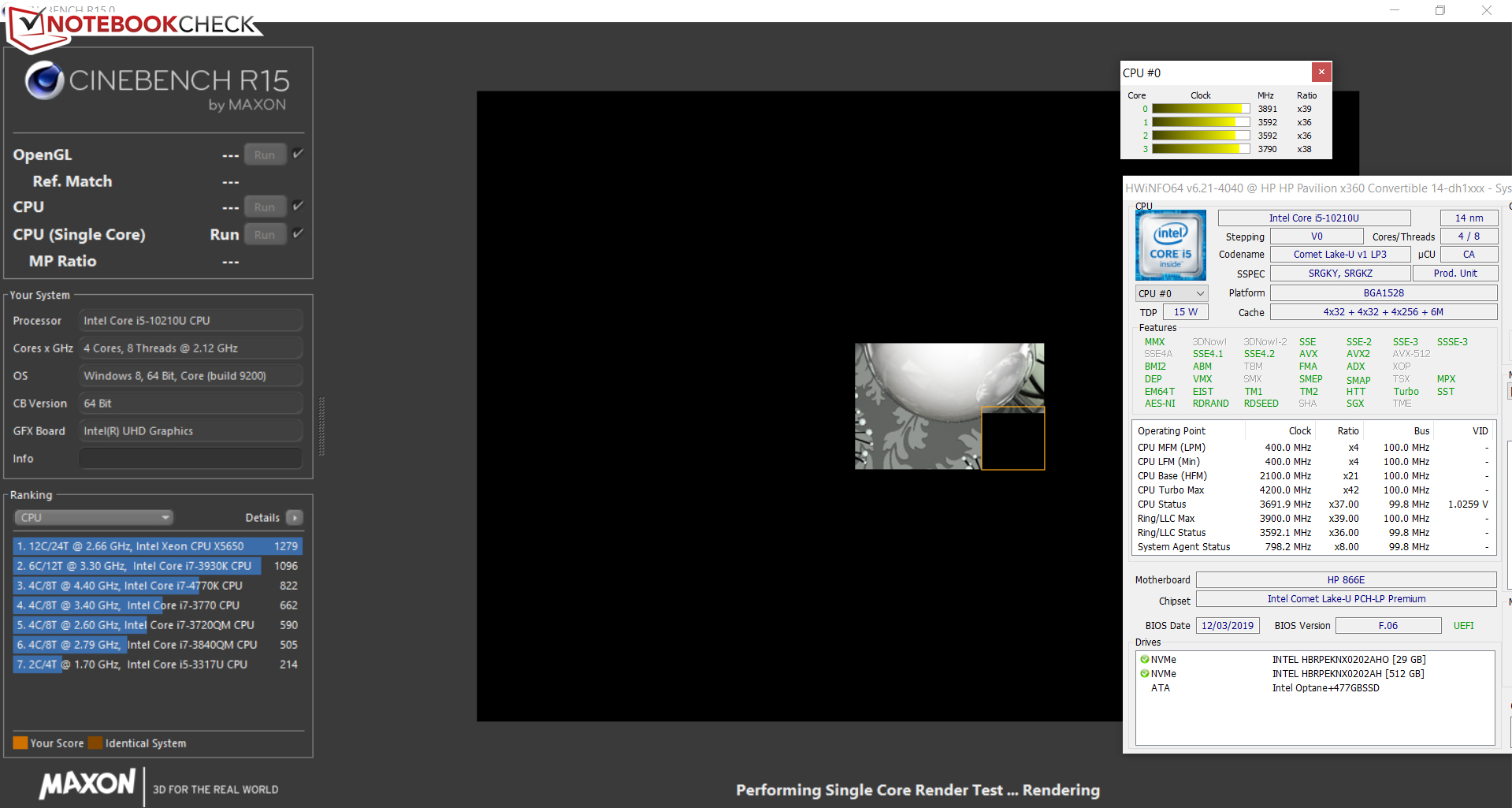This screenshot has width=1512, height=808.
Task: Click the first NVMe drive status icon
Action: pyautogui.click(x=1144, y=660)
